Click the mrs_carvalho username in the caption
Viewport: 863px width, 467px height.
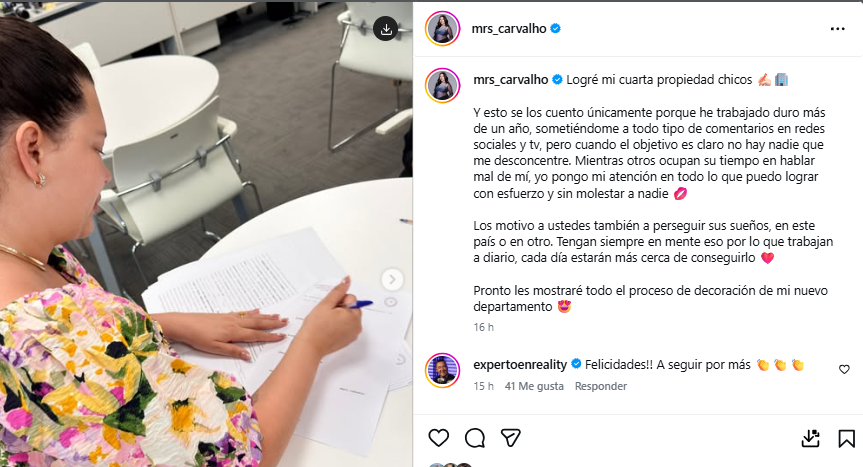tap(511, 80)
